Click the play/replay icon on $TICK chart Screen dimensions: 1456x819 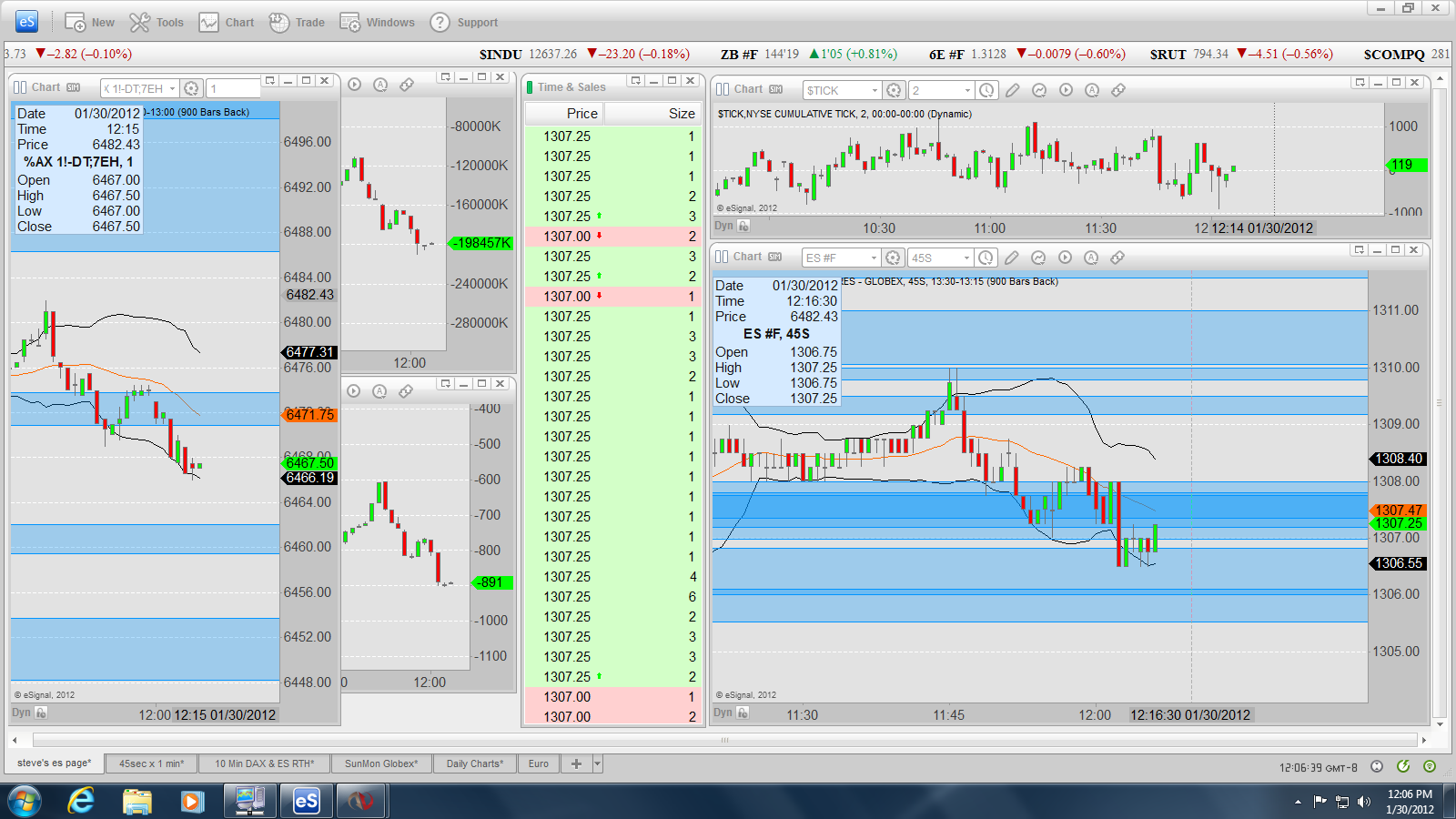click(1066, 90)
